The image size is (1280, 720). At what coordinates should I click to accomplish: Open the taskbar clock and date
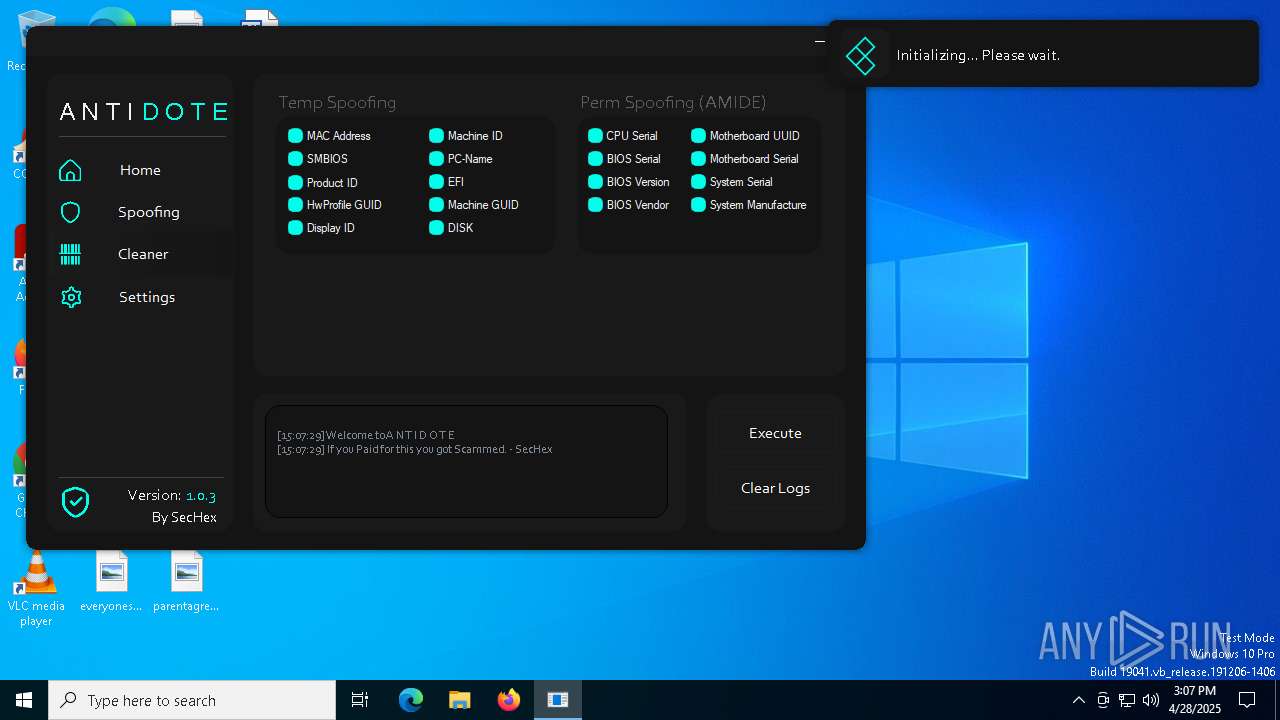(1195, 700)
